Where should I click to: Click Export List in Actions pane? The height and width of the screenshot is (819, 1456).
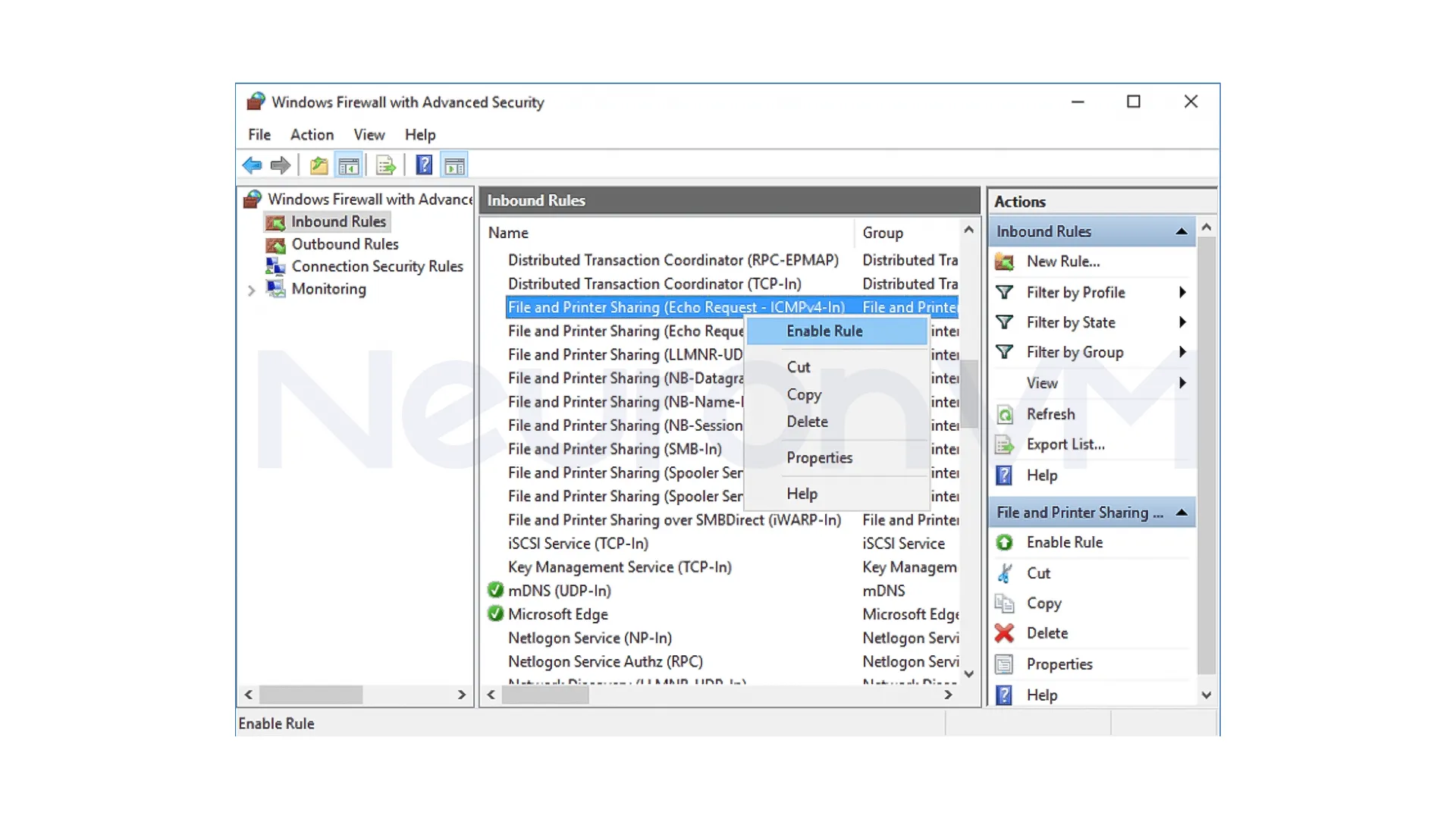1065,445
